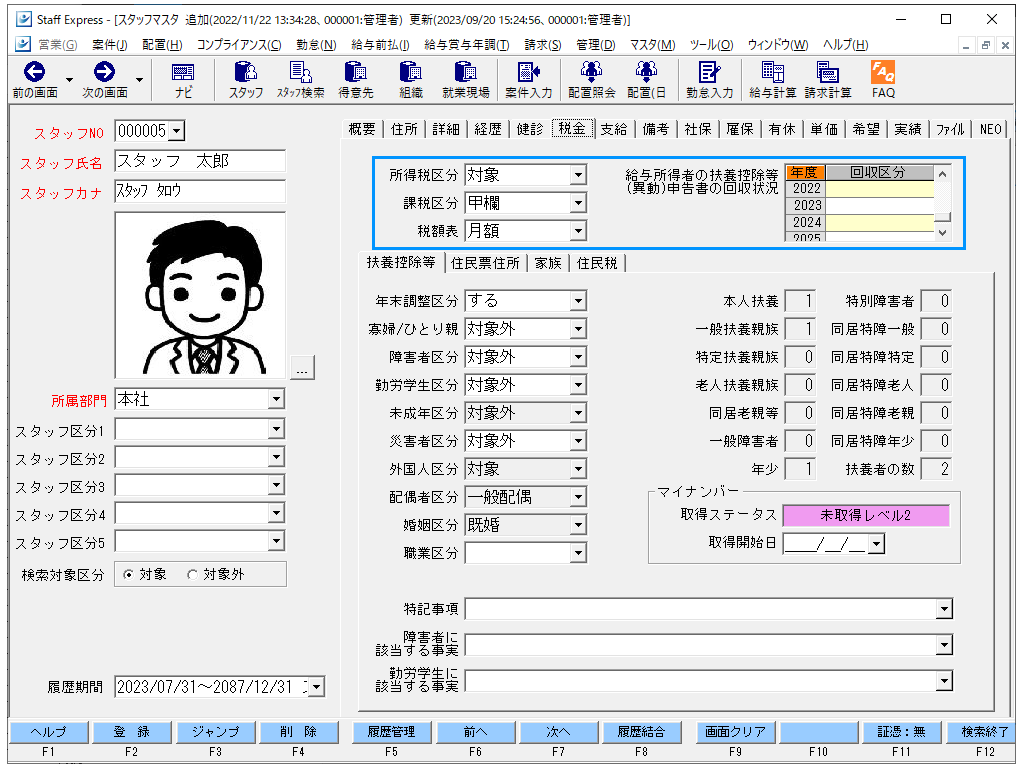Click the pink 未取得レベル2 status field
The image size is (1024, 768).
pyautogui.click(x=865, y=515)
